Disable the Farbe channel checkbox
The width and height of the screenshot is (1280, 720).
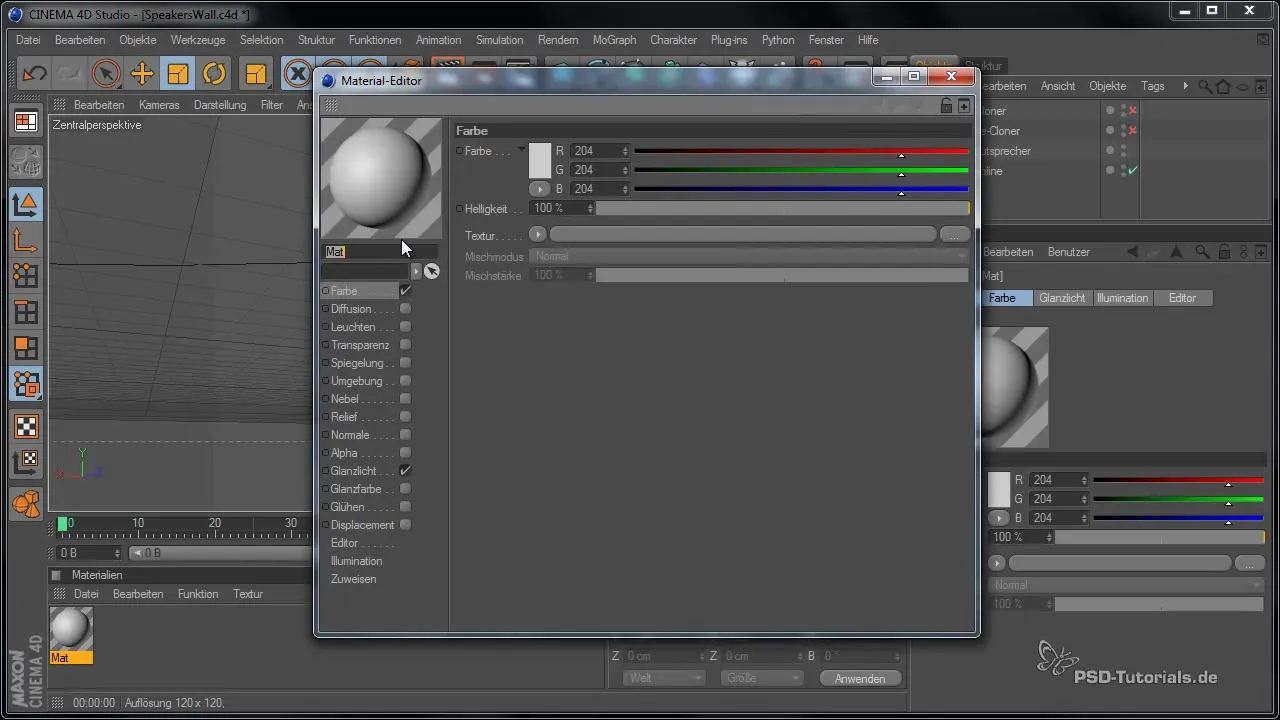(x=405, y=291)
